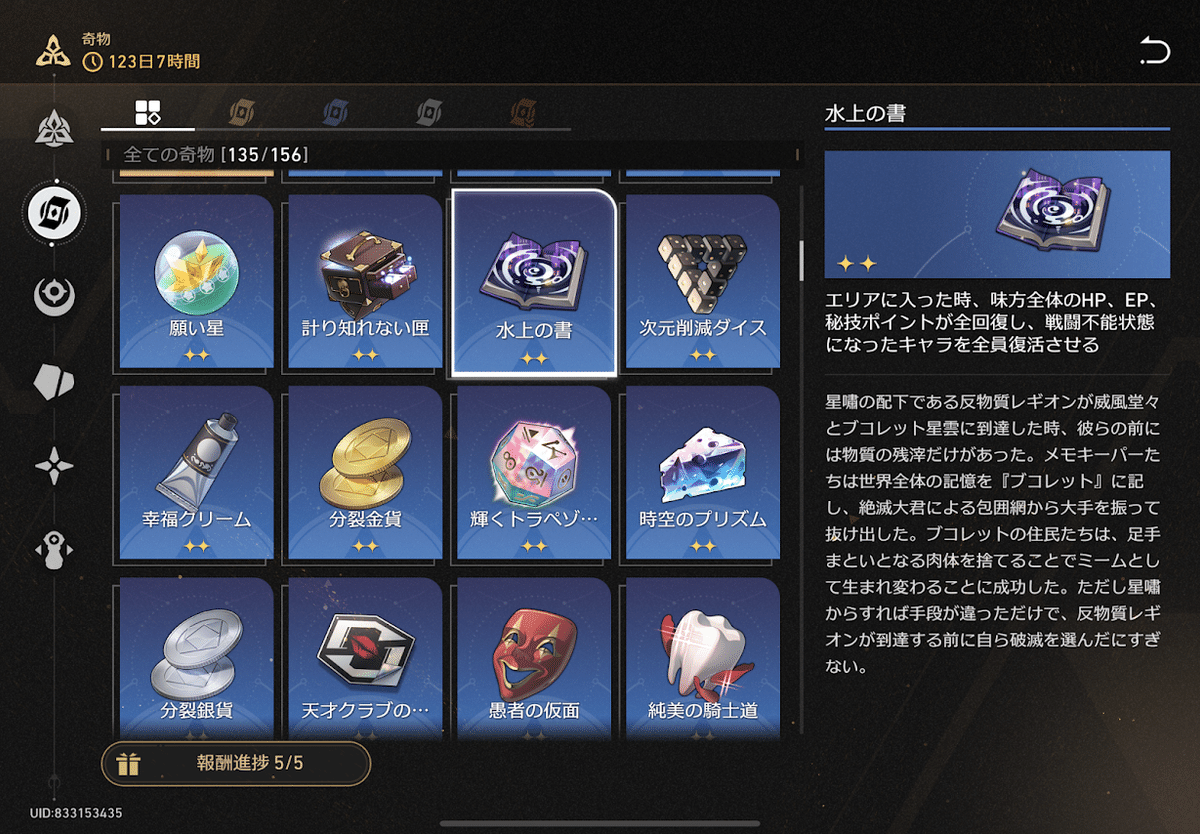Screen dimensions: 1200x834
Task: Select the top triangular emblem sidebar icon
Action: click(x=54, y=126)
